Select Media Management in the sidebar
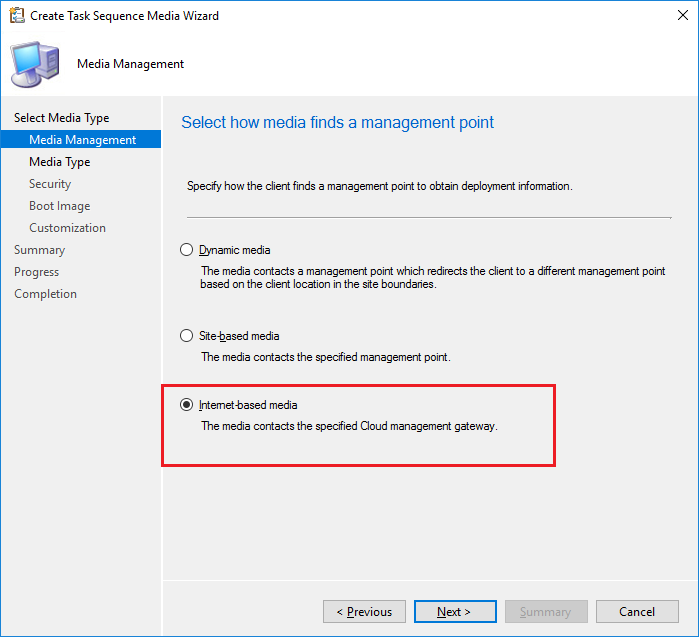 pos(81,140)
